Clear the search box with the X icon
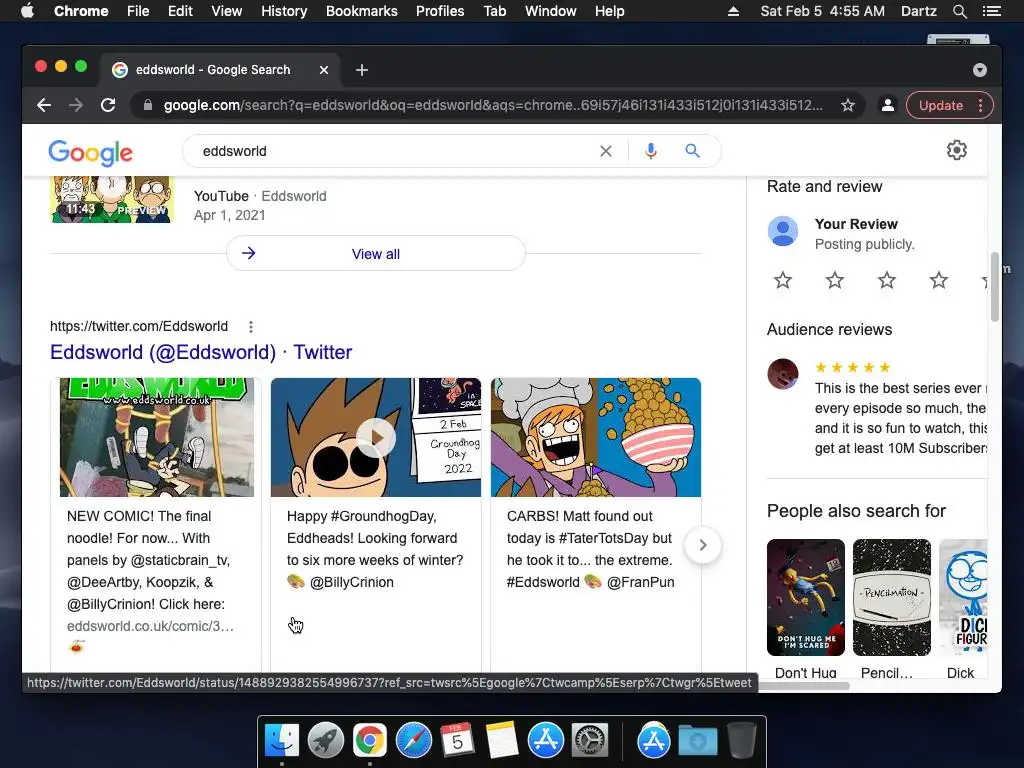 606,151
